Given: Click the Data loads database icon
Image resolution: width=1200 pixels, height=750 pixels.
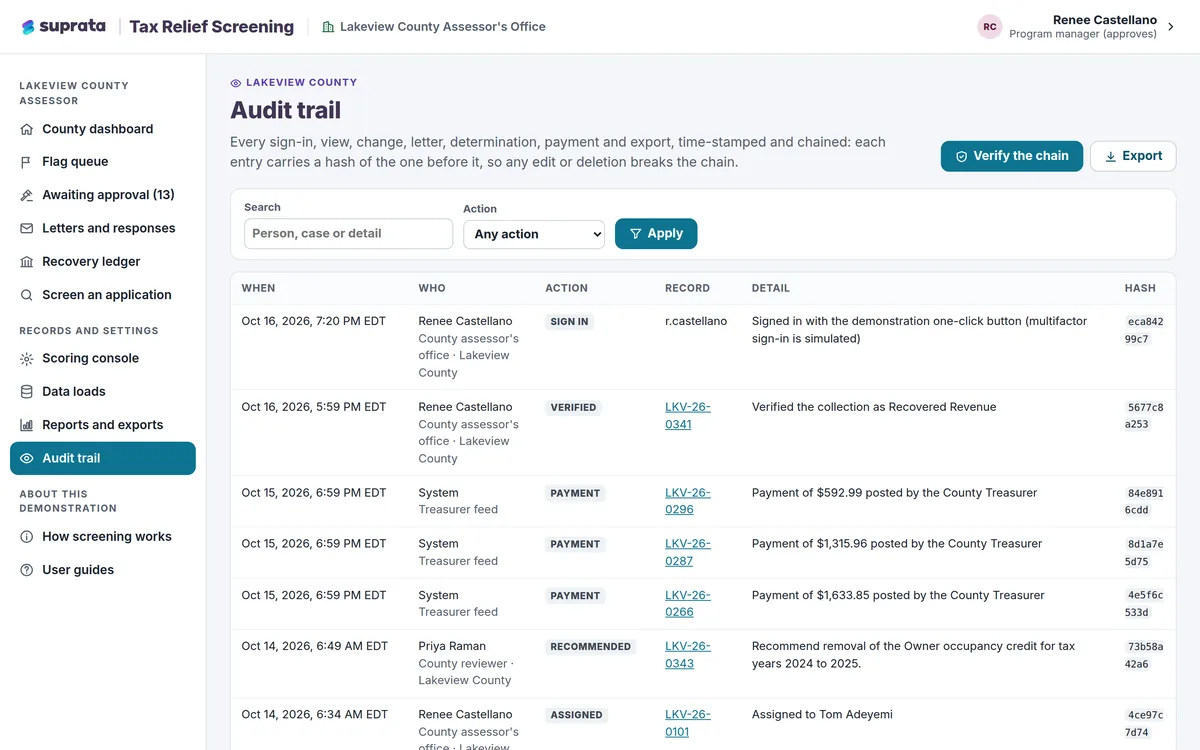Looking at the screenshot, I should (27, 392).
